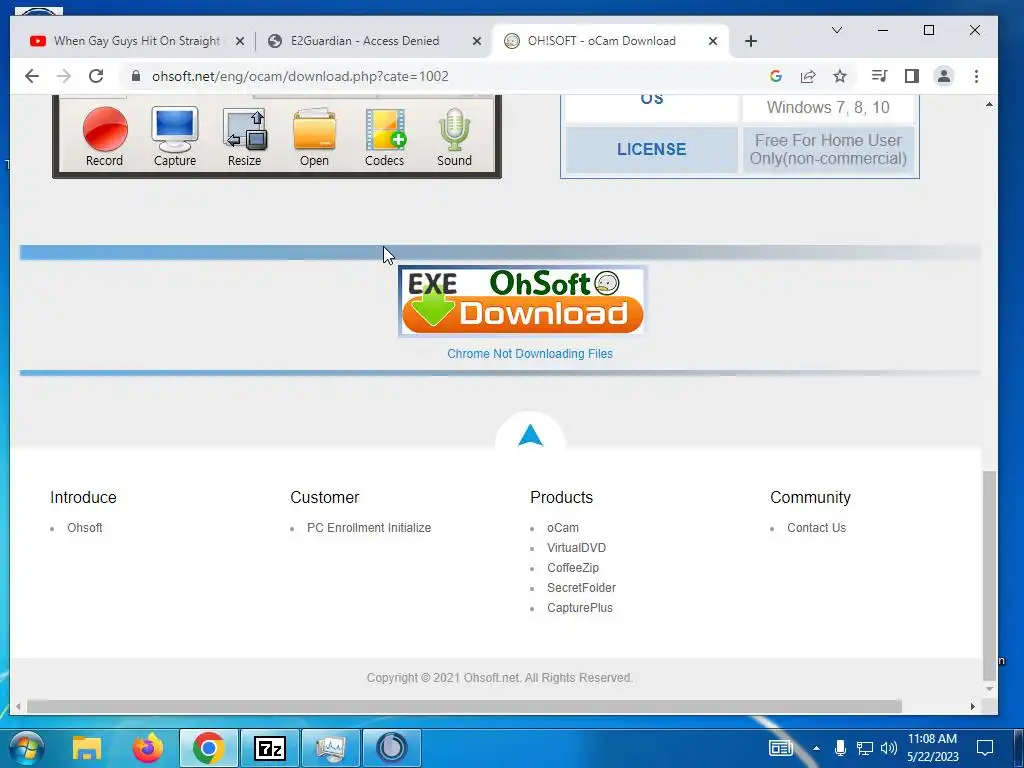The width and height of the screenshot is (1024, 768).
Task: Click the input language tray icon
Action: pyautogui.click(x=781, y=748)
